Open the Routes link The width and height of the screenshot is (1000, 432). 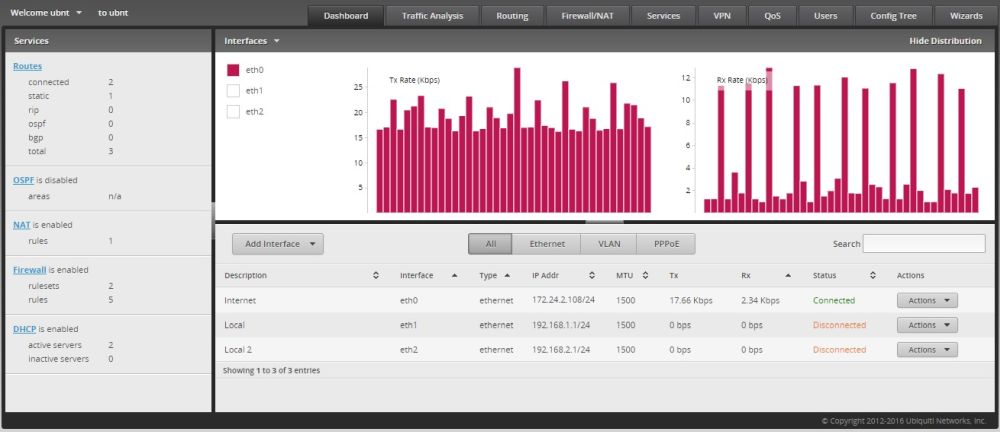click(x=27, y=66)
